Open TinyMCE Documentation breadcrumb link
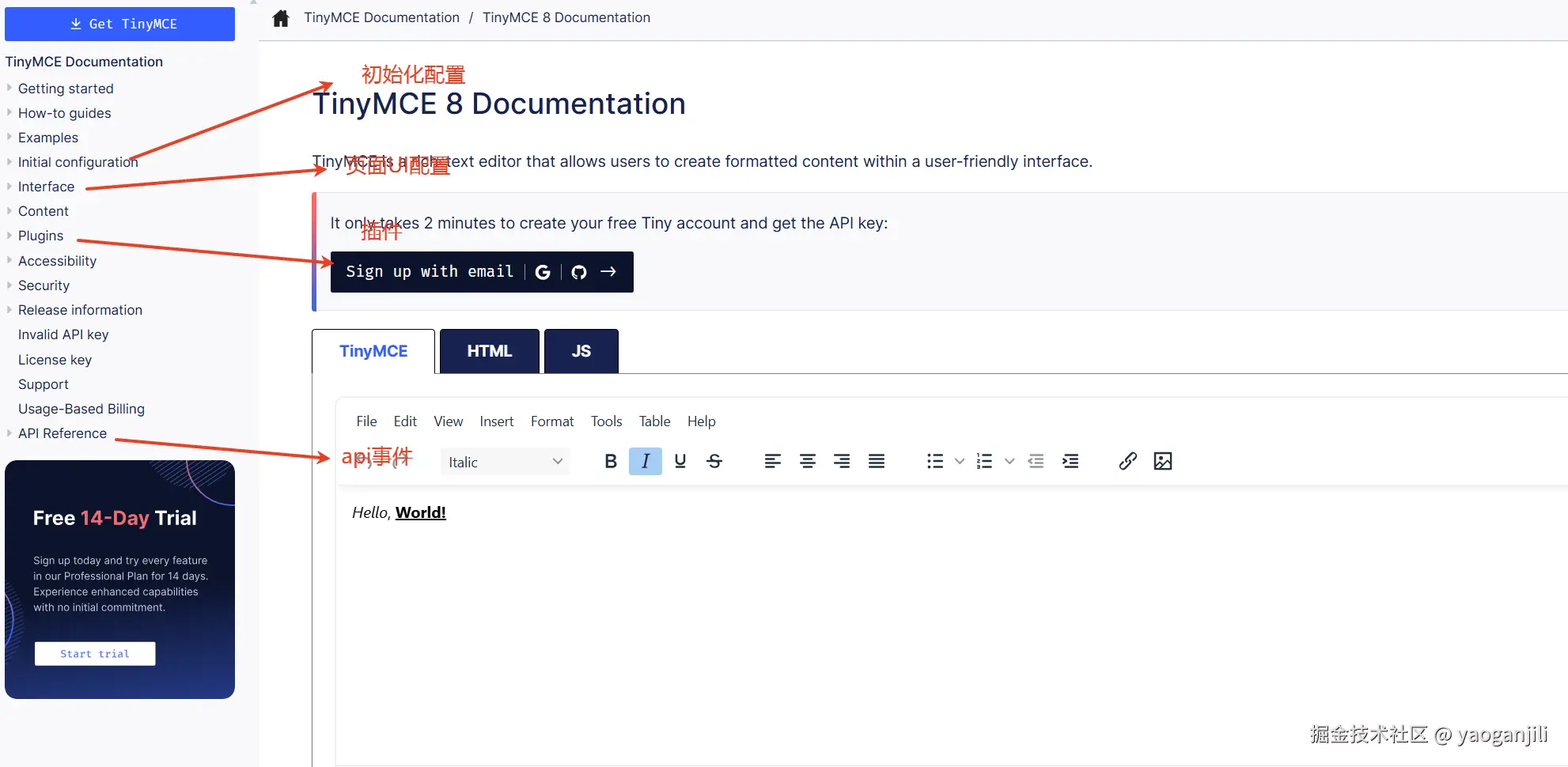Image resolution: width=1568 pixels, height=767 pixels. pyautogui.click(x=382, y=17)
